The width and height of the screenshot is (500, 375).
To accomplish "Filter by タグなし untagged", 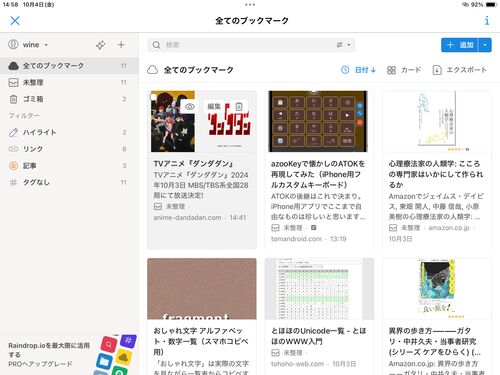I will [x=69, y=182].
